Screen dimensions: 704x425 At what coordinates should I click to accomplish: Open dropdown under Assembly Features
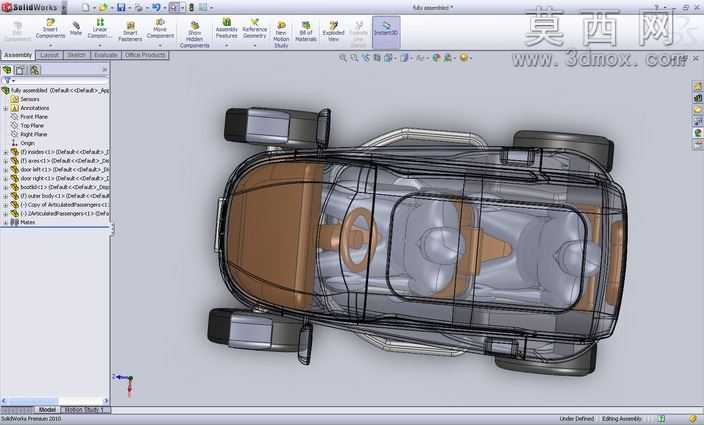coord(226,45)
